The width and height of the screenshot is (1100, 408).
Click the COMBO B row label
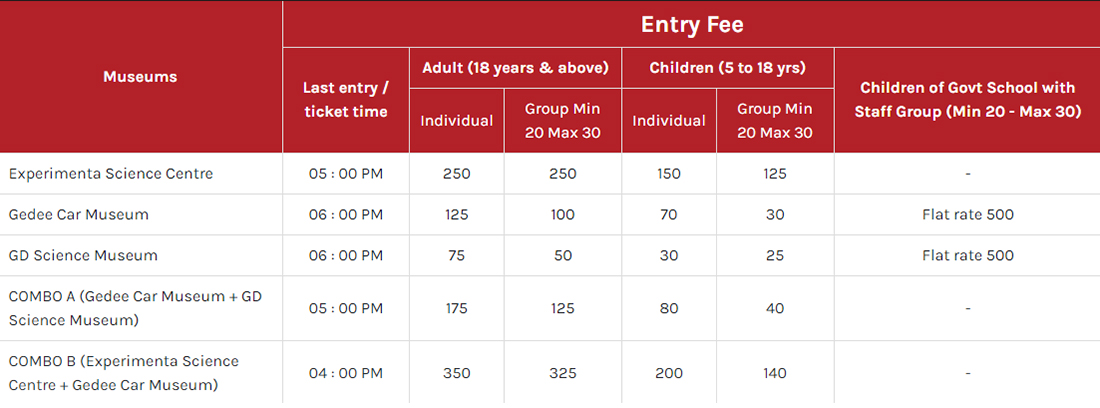click(123, 373)
